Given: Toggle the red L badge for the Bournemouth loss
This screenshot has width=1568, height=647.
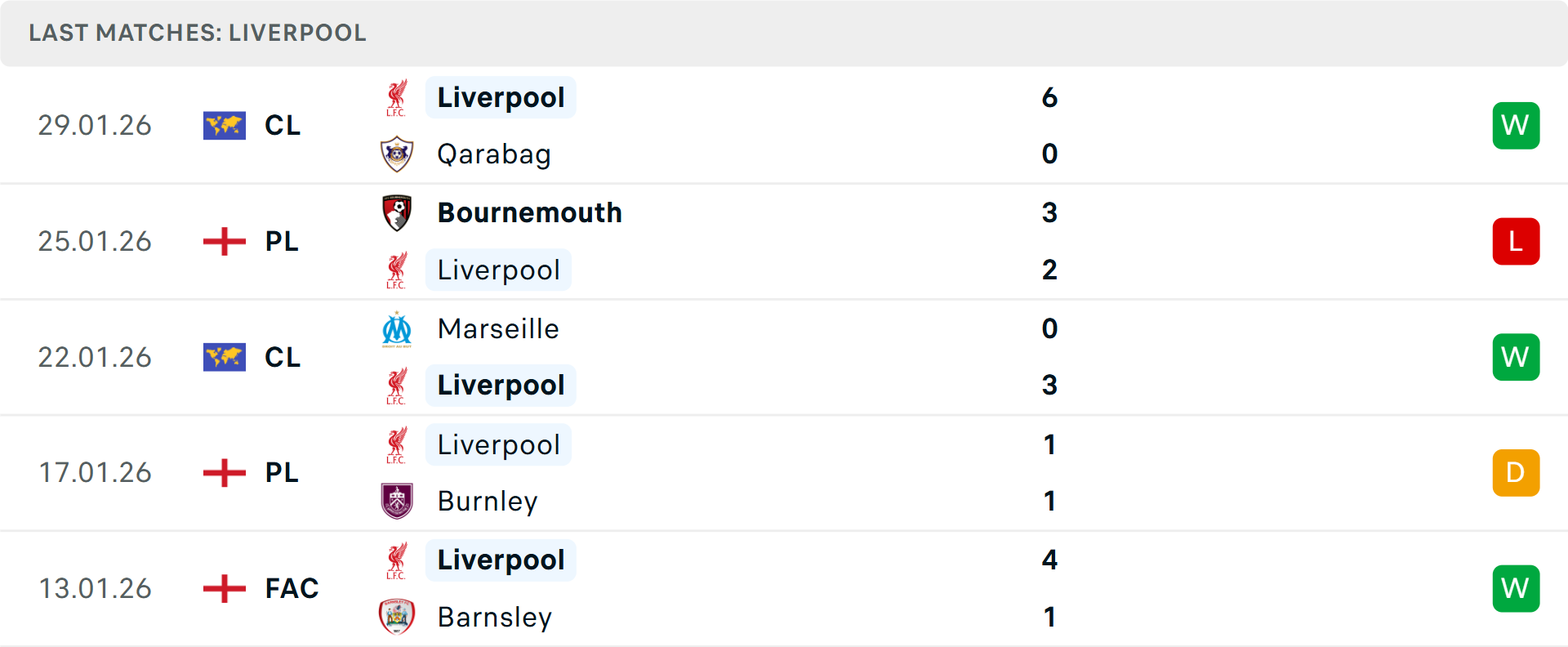Looking at the screenshot, I should click(x=1516, y=241).
